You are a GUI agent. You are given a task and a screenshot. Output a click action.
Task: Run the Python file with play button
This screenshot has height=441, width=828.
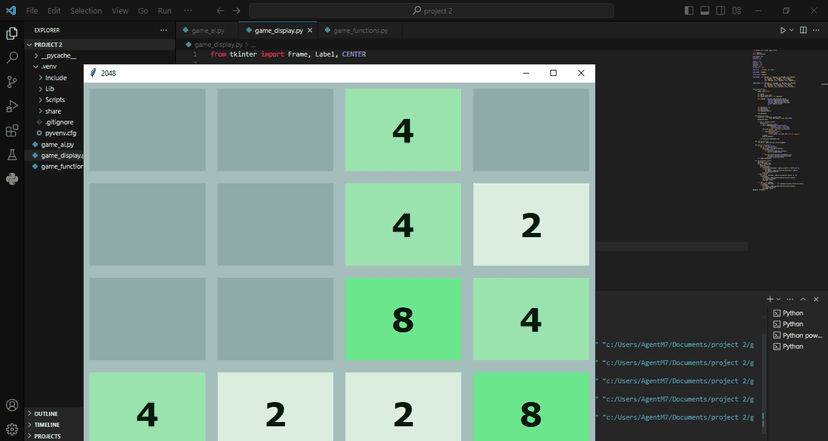point(783,30)
